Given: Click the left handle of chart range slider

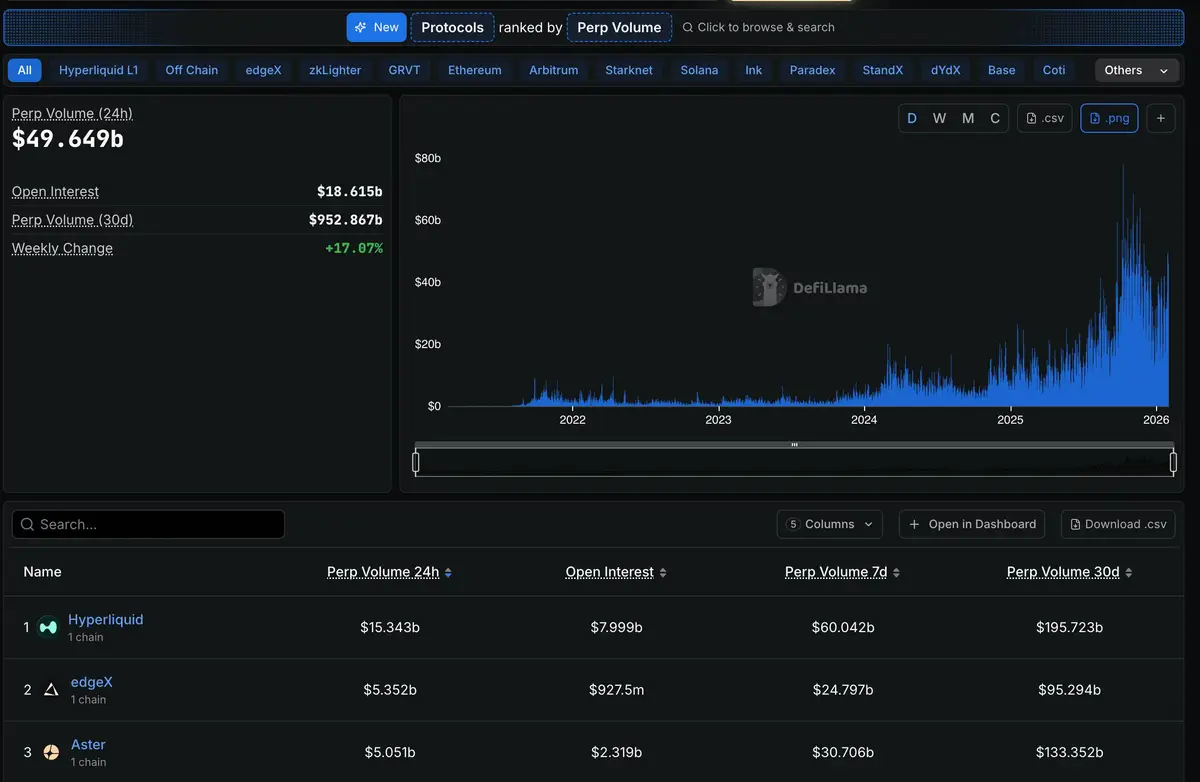Looking at the screenshot, I should click(x=416, y=462).
